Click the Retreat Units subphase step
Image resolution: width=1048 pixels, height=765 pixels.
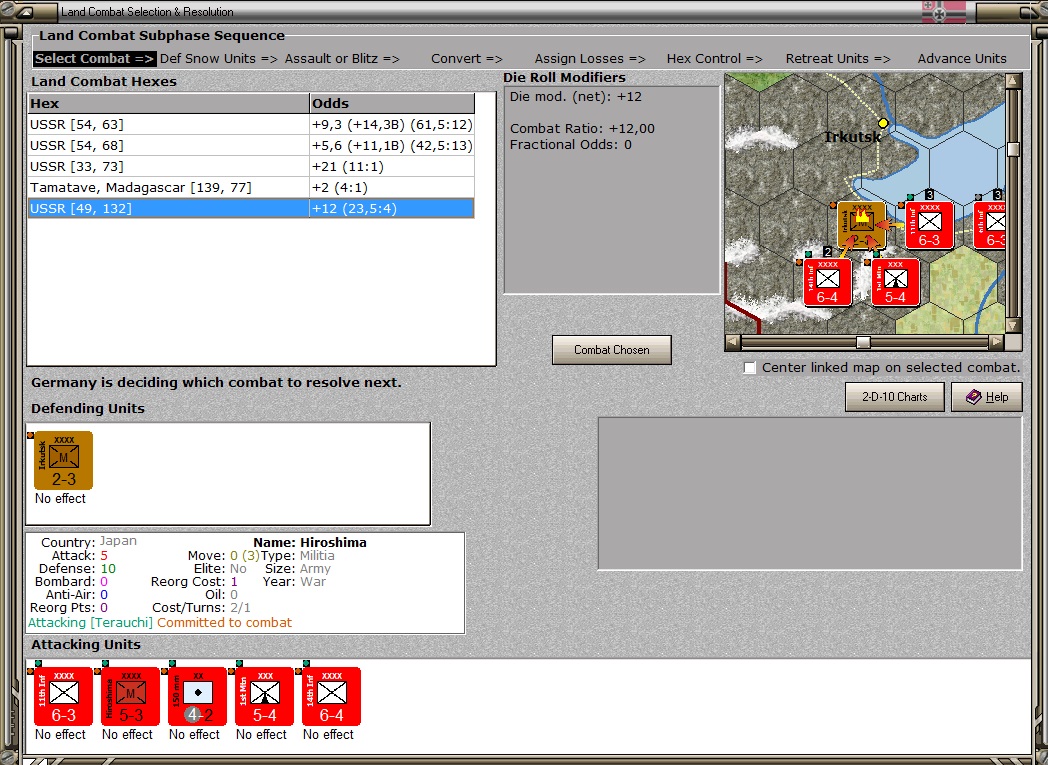coord(838,59)
